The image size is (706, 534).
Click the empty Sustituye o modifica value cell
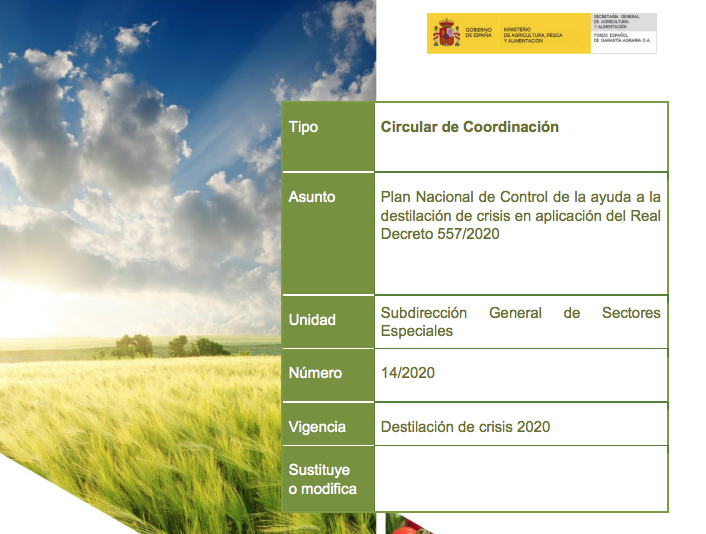(x=520, y=479)
